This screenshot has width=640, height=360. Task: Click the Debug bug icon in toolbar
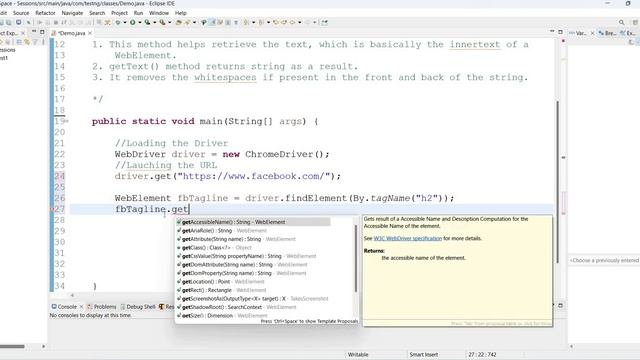point(118,22)
